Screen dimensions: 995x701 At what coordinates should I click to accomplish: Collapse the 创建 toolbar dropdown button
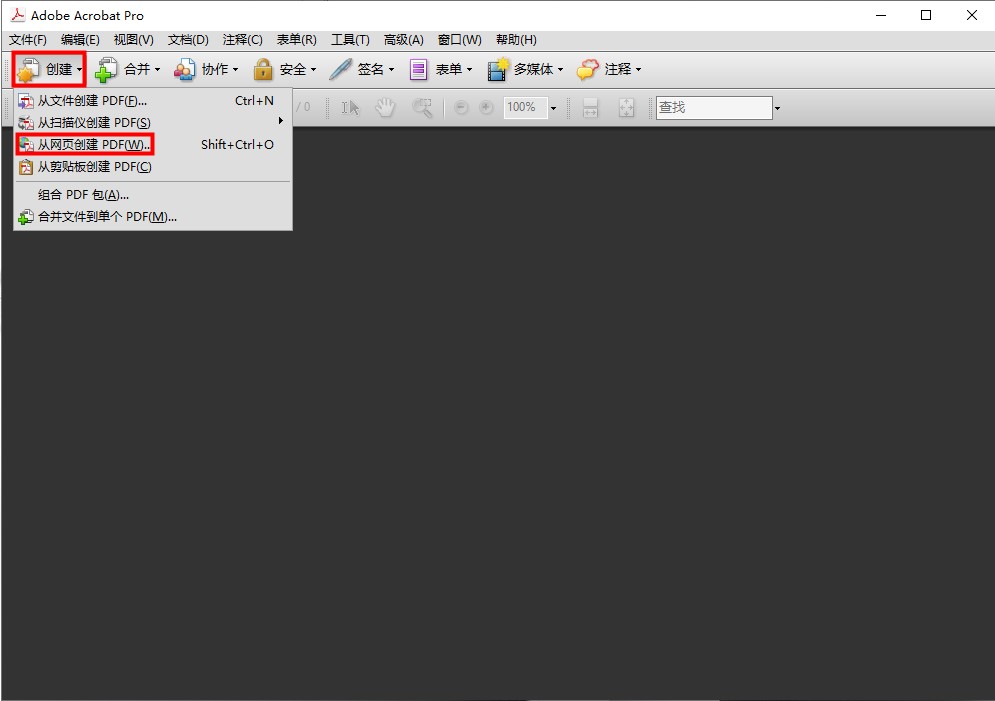point(49,69)
